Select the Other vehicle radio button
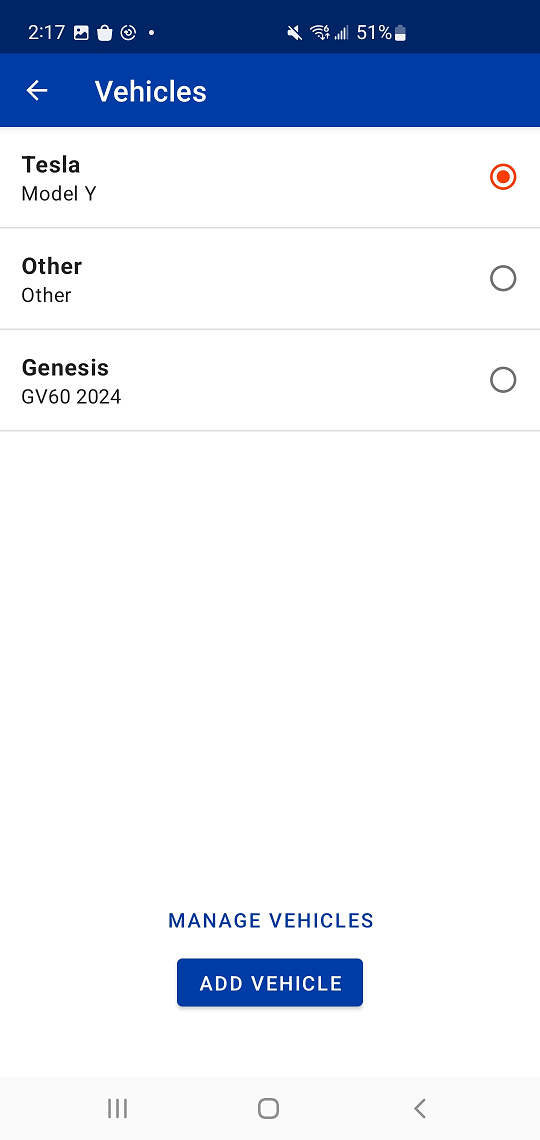The width and height of the screenshot is (540, 1140). (x=503, y=278)
